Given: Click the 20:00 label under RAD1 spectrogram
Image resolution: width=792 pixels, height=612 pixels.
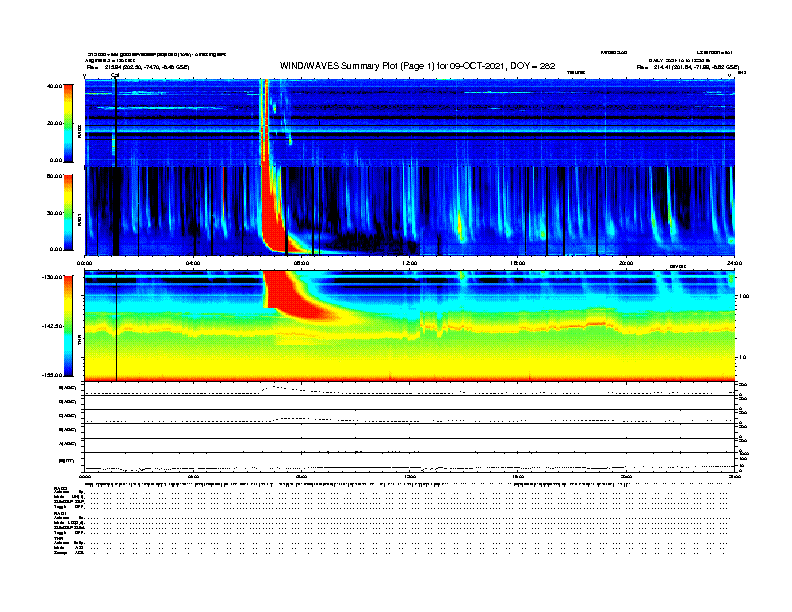Looking at the screenshot, I should (x=626, y=263).
